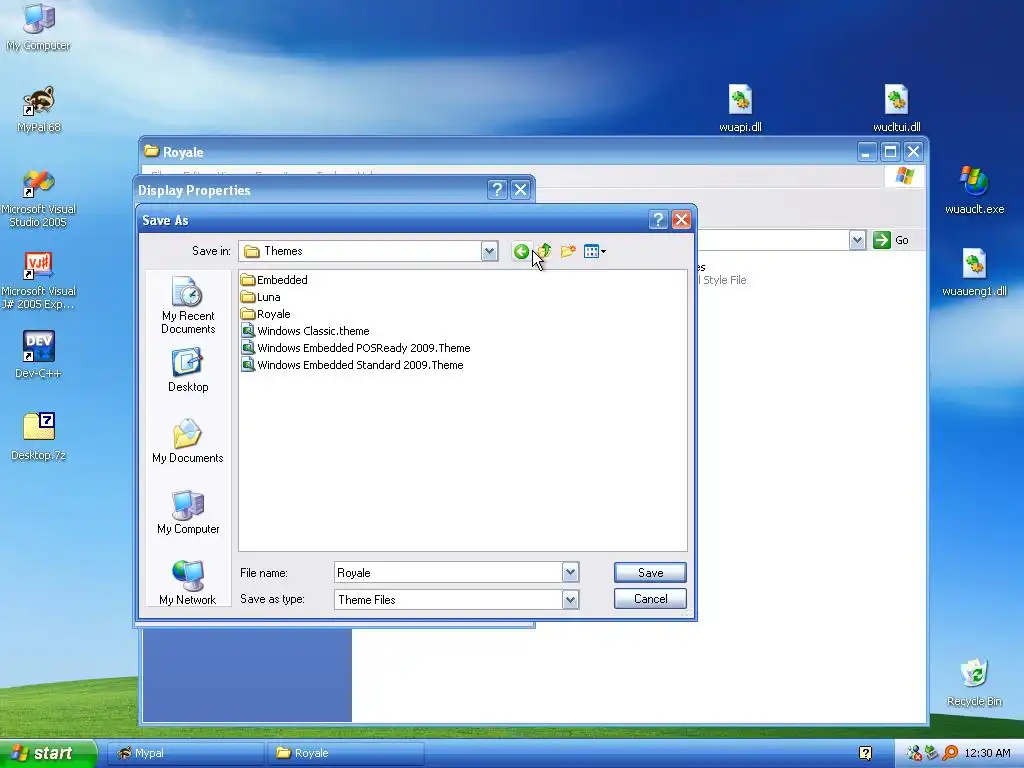The height and width of the screenshot is (768, 1024).
Task: Expand the Save as type dropdown arrow
Action: click(570, 600)
